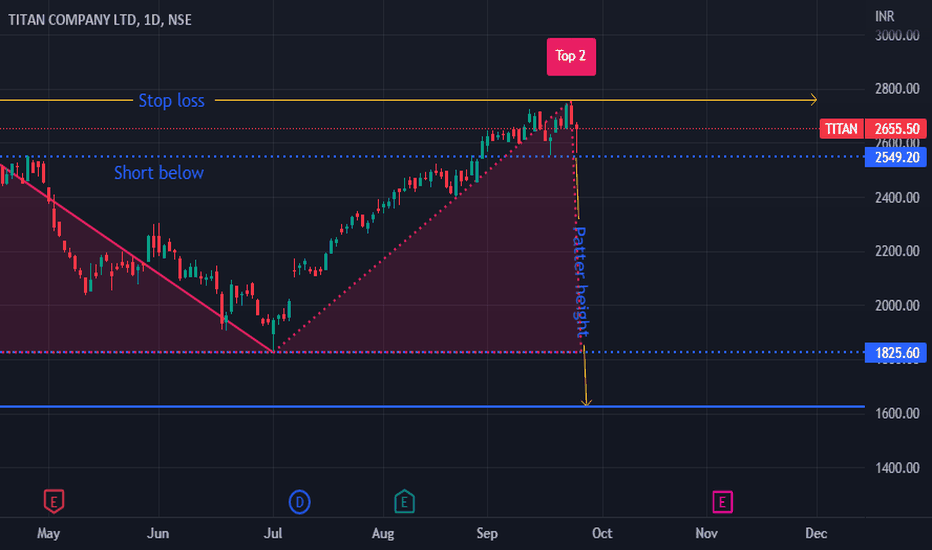Select the orange stop loss arrow head
932x550 pixels.
[x=814, y=100]
